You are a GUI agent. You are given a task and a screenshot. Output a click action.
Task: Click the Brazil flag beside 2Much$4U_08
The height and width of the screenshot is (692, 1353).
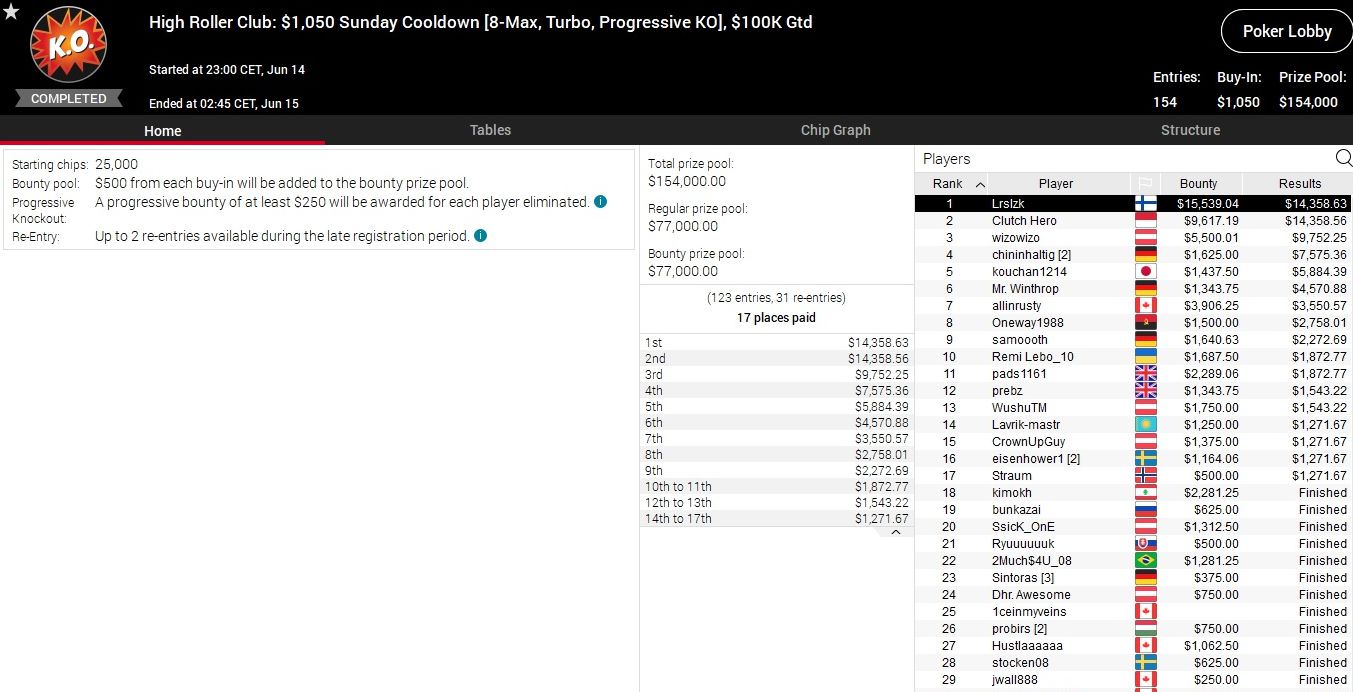(x=1145, y=561)
